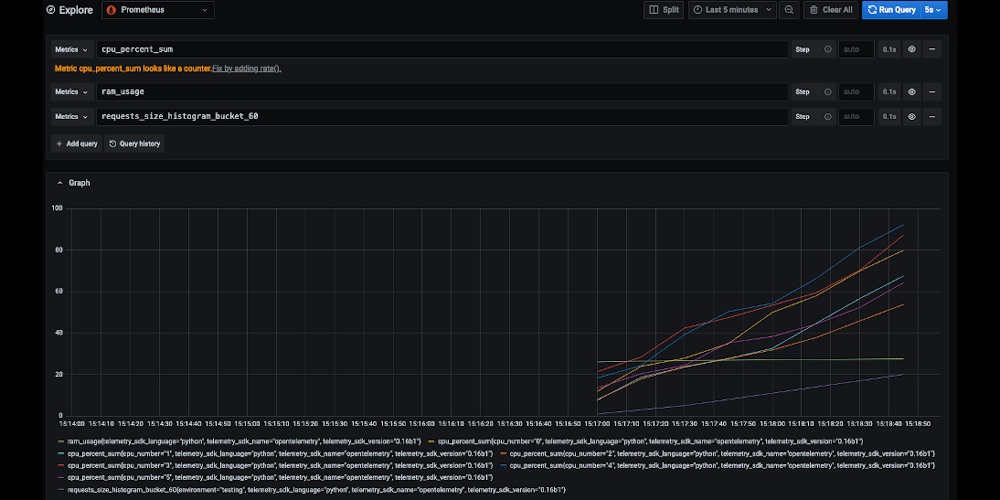Screen dimensions: 1000x500
Task: Click the Step info icon for ram_usage
Action: tap(827, 92)
